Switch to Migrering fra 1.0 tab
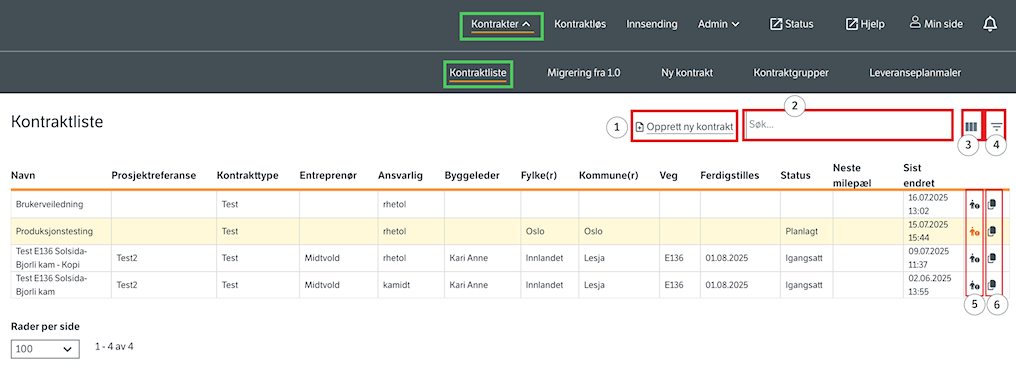Screen dimensions: 1016x379 pyautogui.click(x=584, y=73)
